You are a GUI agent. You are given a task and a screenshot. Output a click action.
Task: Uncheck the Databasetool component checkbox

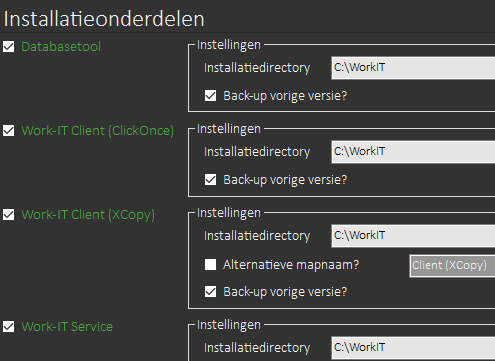(9, 47)
